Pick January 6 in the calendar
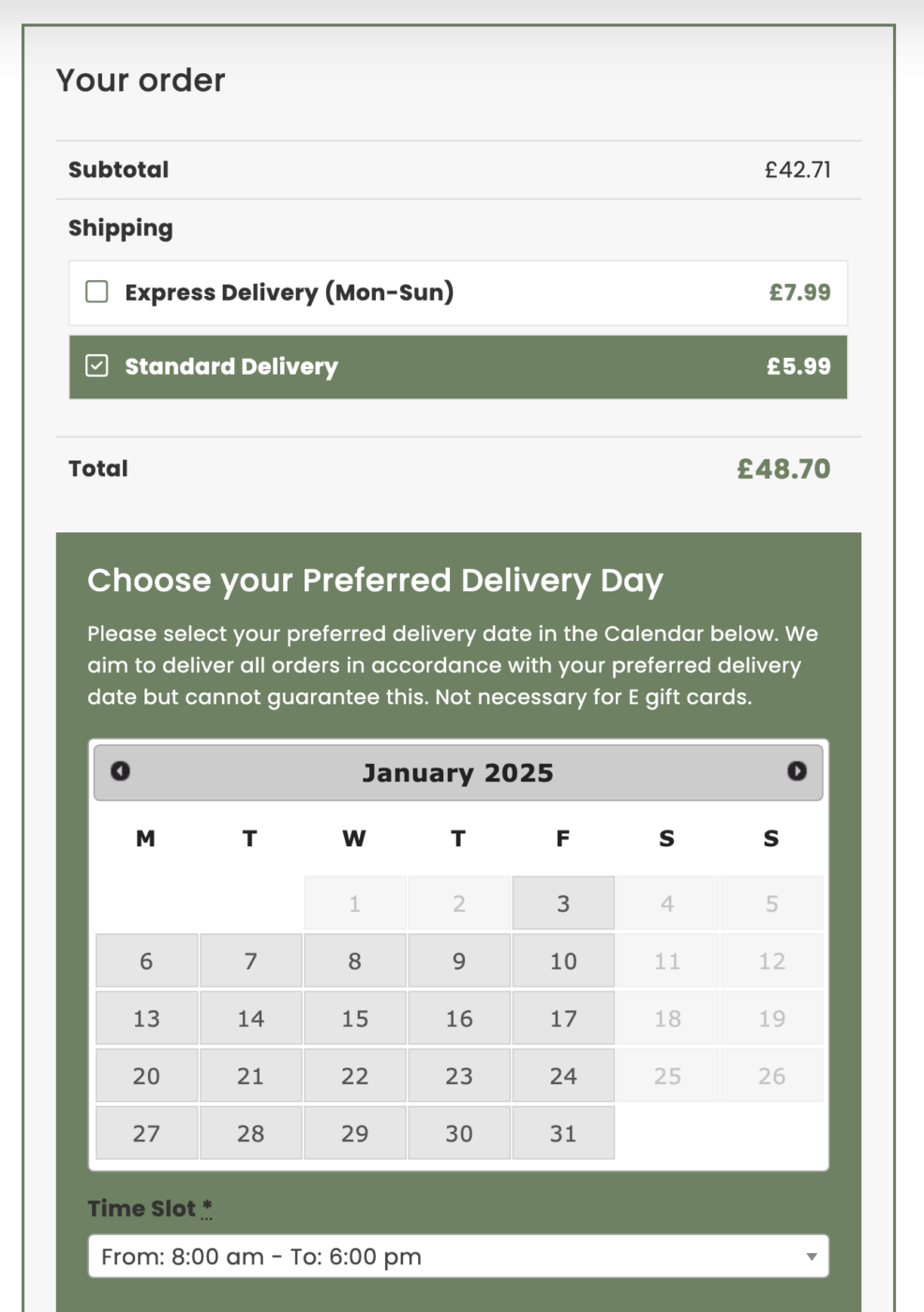 (x=146, y=961)
